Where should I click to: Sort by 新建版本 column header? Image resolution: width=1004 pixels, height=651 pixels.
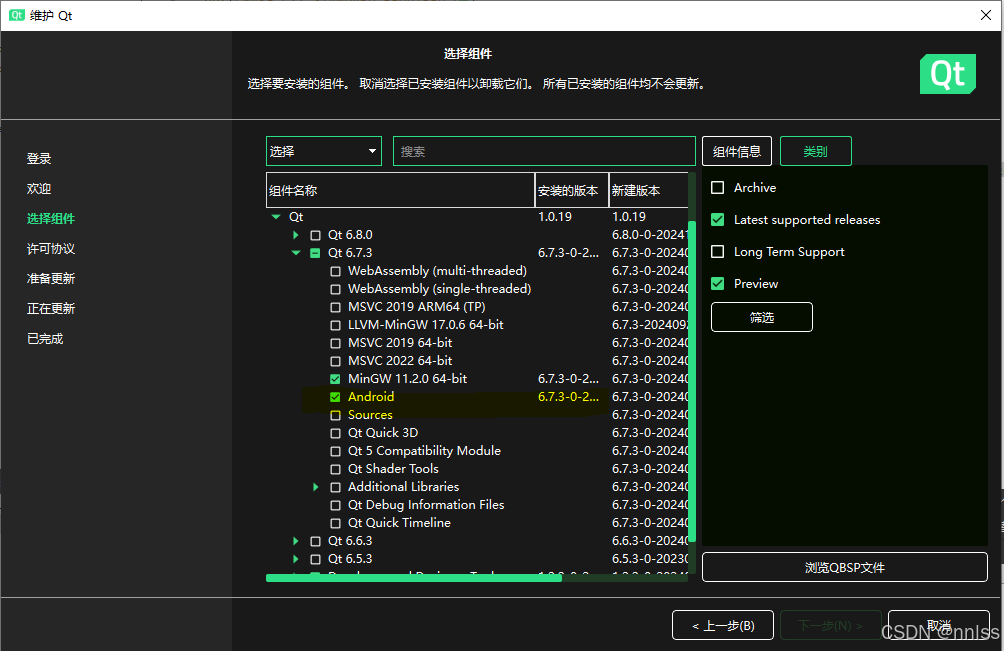(x=649, y=190)
